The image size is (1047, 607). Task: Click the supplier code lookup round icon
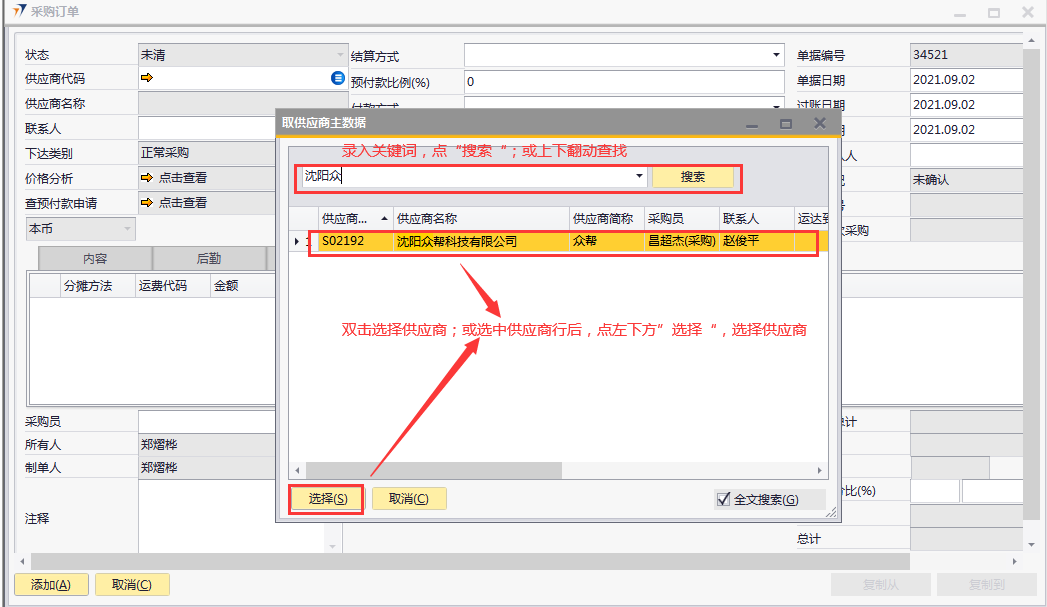pyautogui.click(x=338, y=78)
